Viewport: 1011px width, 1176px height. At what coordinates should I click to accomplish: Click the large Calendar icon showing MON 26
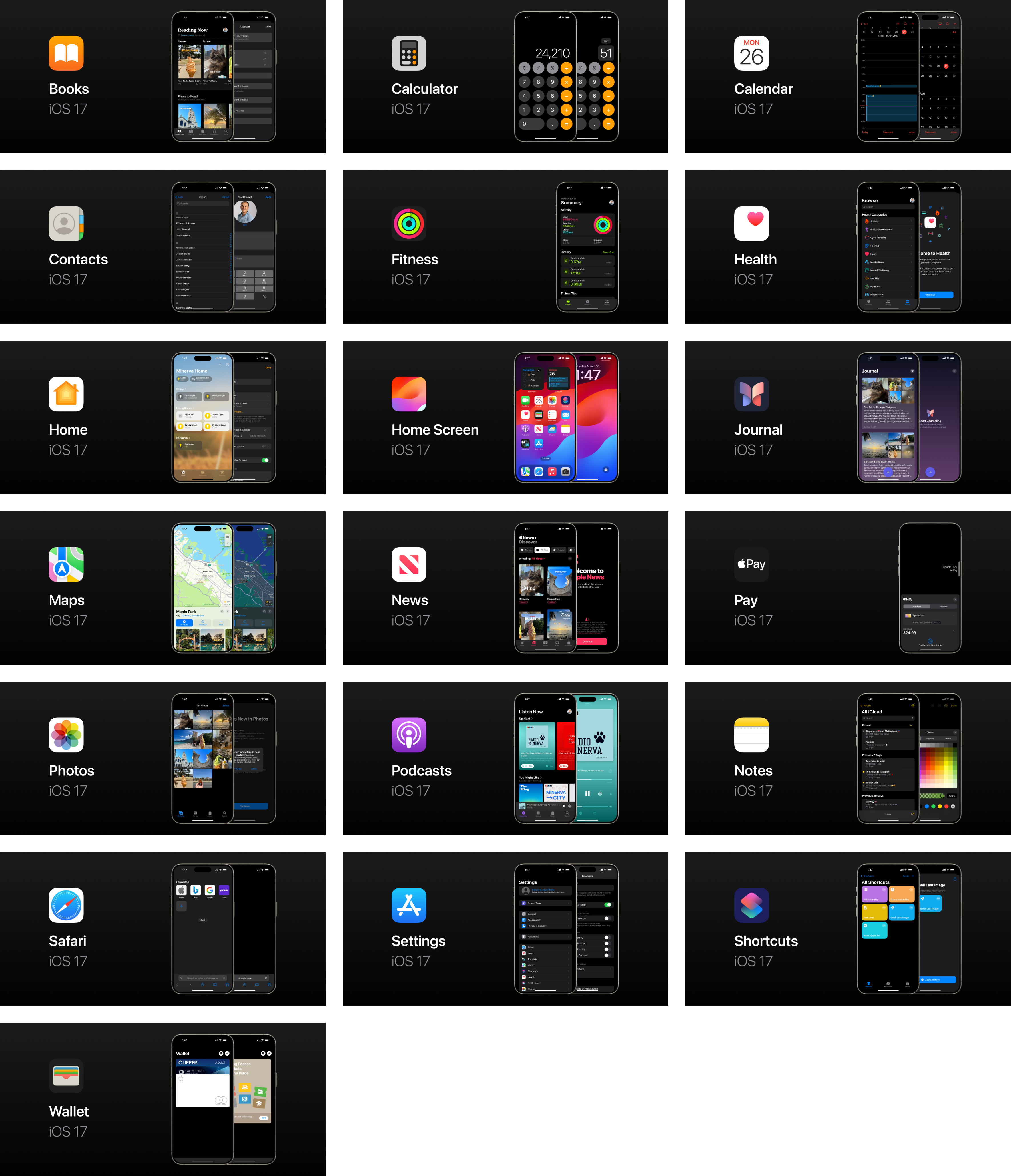751,53
